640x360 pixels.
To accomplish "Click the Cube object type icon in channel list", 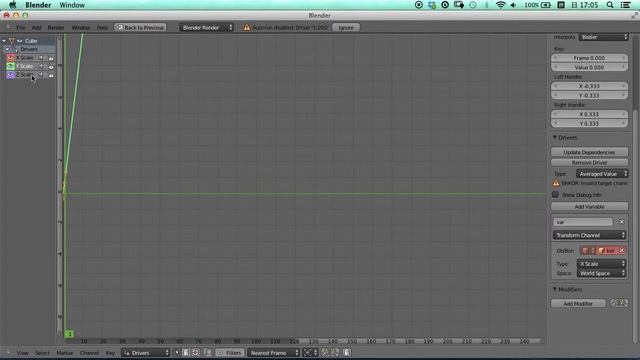I will [x=12, y=41].
